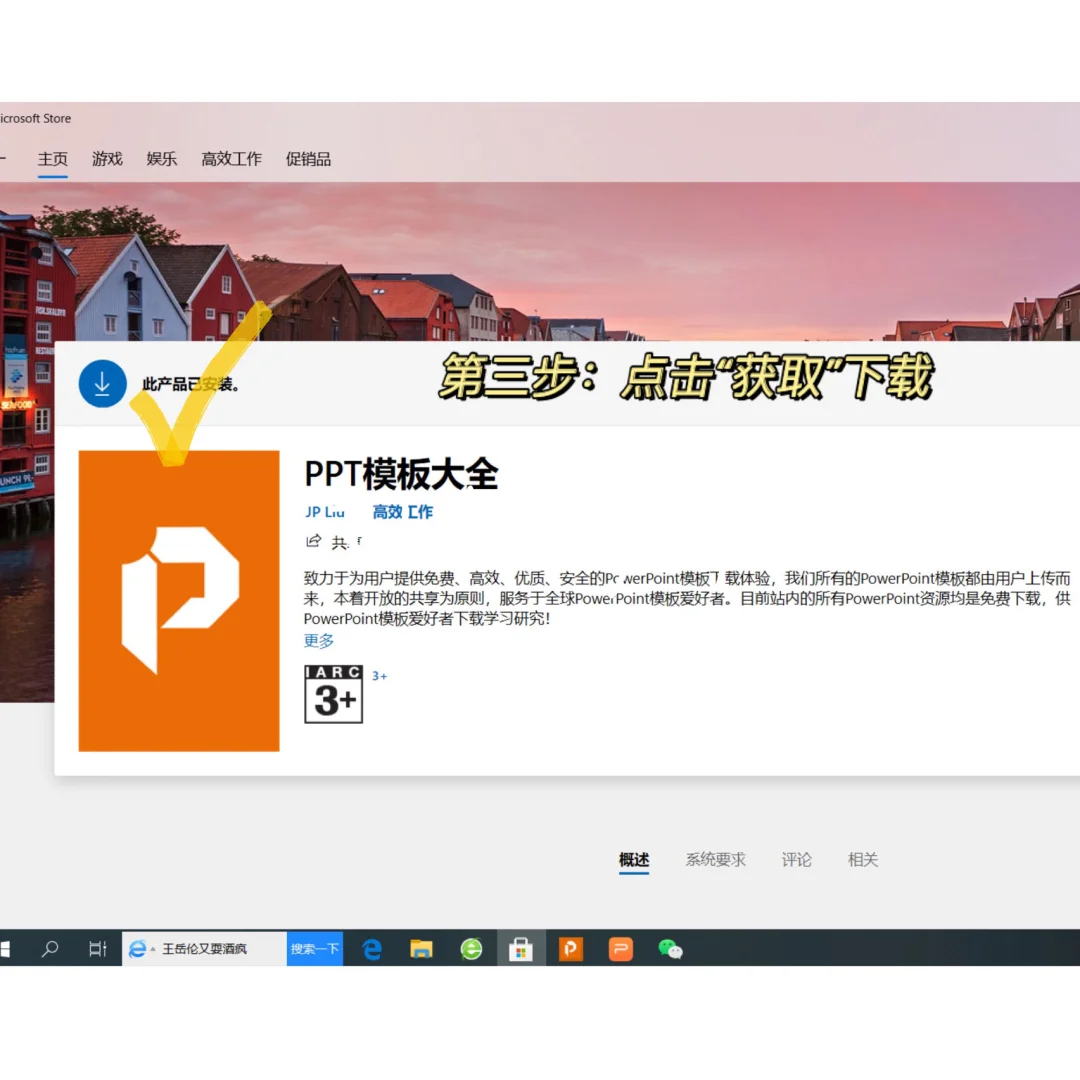This screenshot has height=1080, width=1080.
Task: Open the Windows Start menu
Action: (x=8, y=948)
